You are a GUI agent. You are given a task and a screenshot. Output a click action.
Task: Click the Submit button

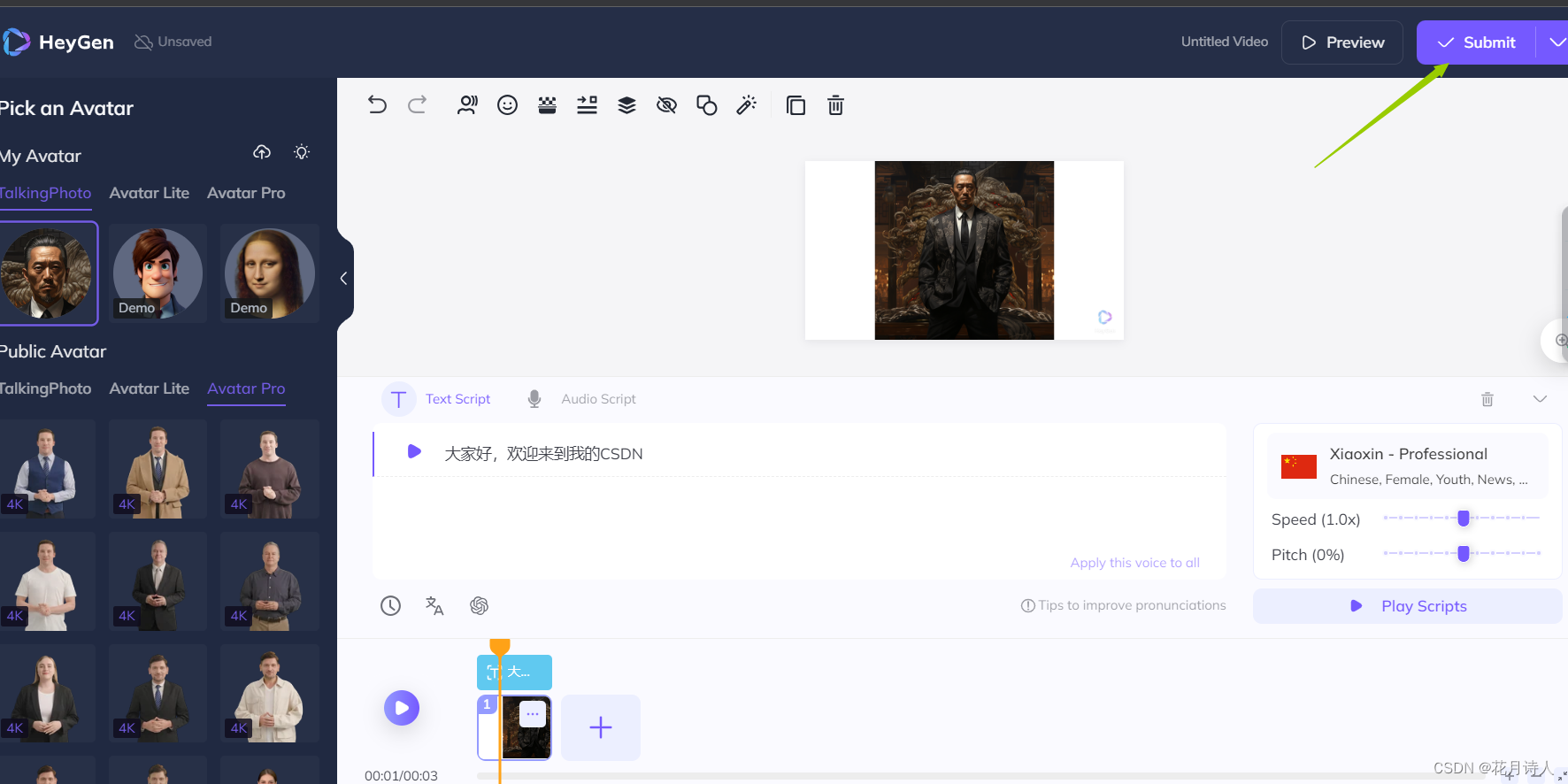[x=1476, y=42]
